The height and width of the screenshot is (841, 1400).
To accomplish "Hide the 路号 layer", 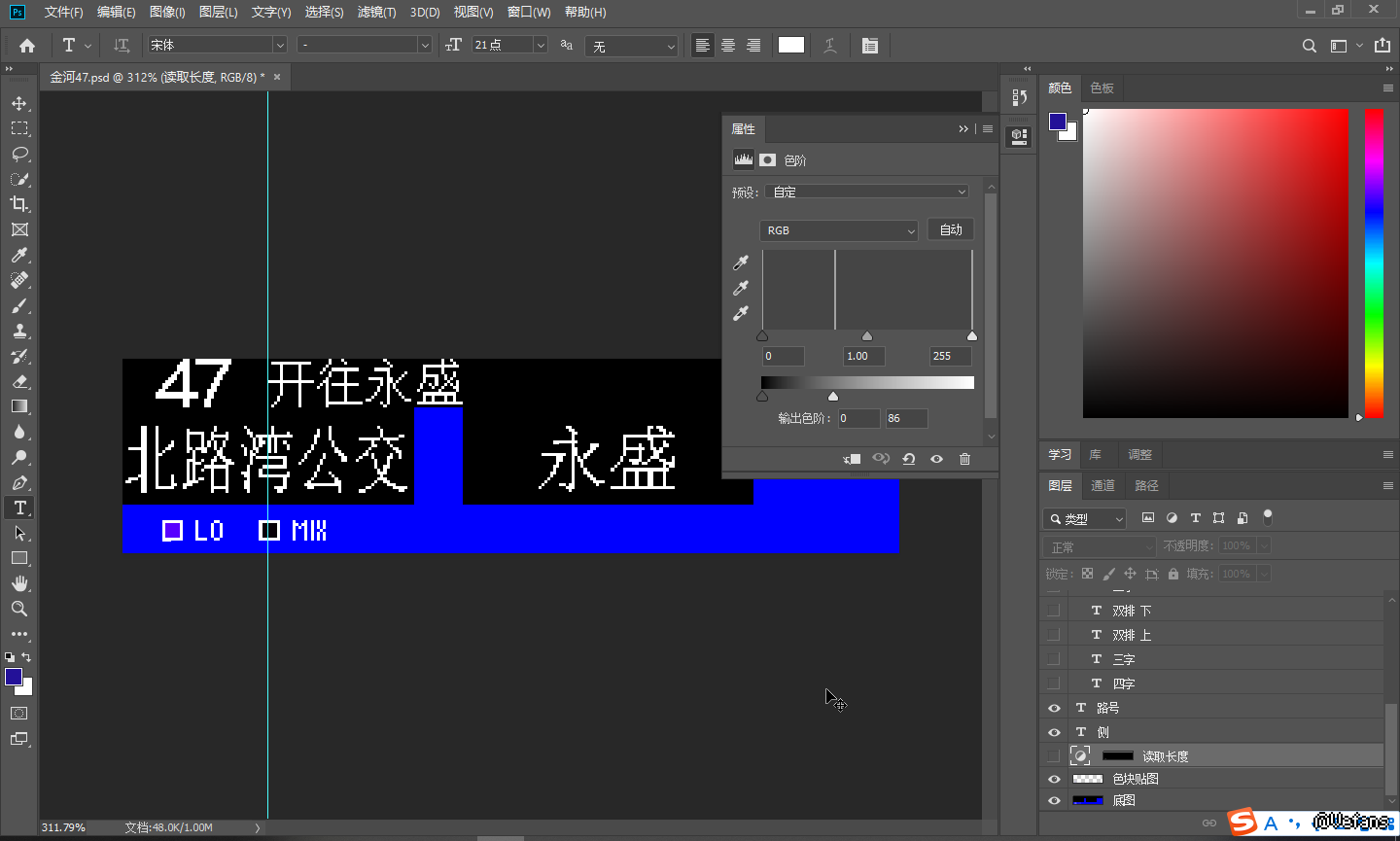I will pyautogui.click(x=1054, y=708).
